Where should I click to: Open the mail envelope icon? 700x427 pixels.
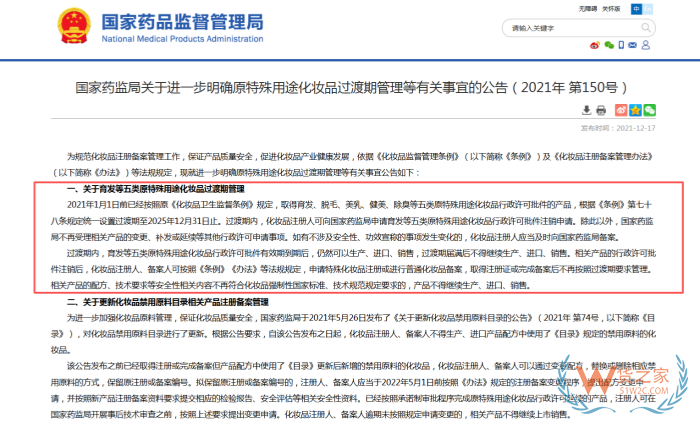coord(633,45)
